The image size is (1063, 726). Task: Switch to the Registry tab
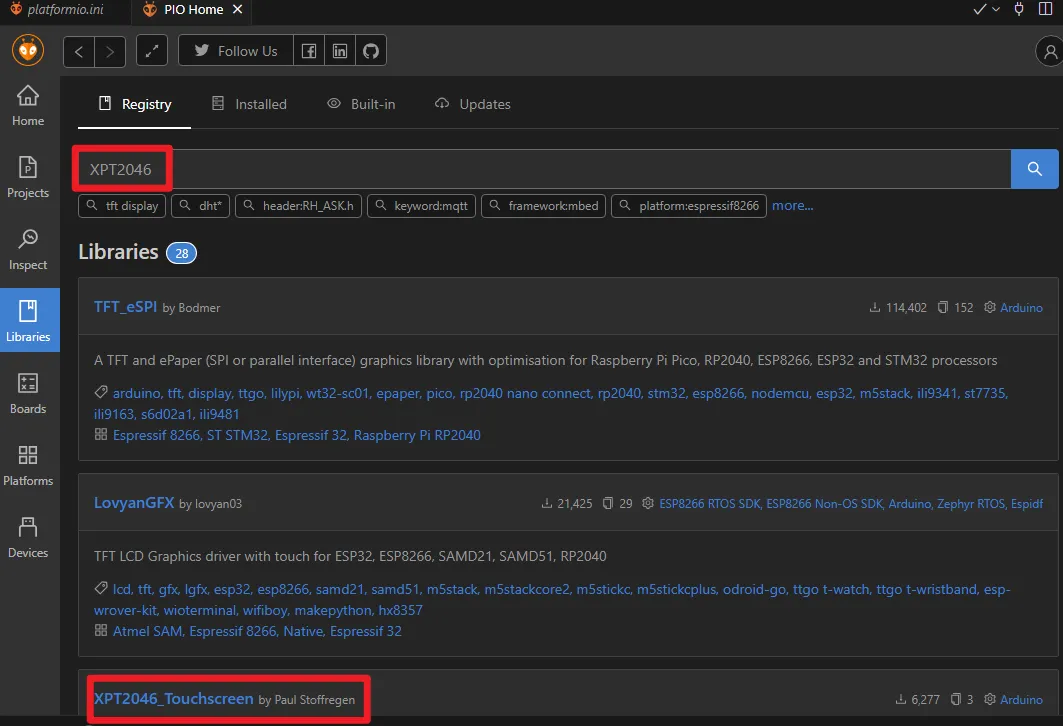coord(135,104)
